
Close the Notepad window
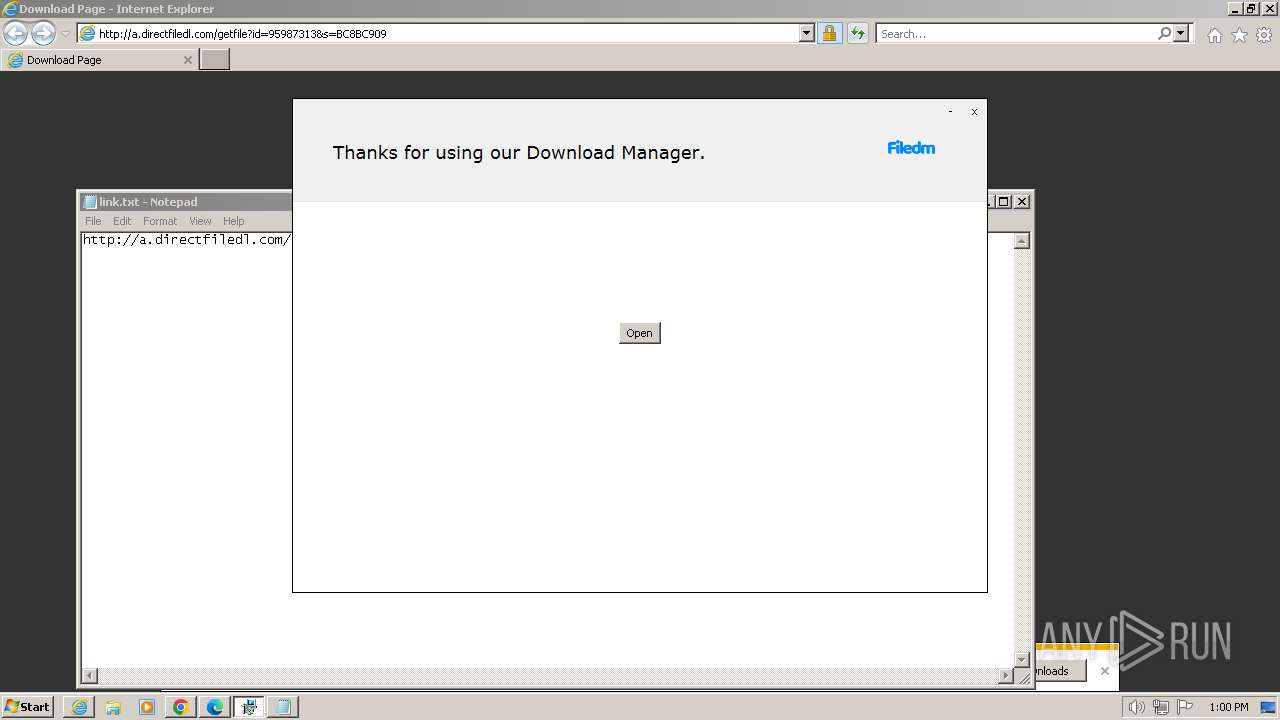coord(1022,201)
